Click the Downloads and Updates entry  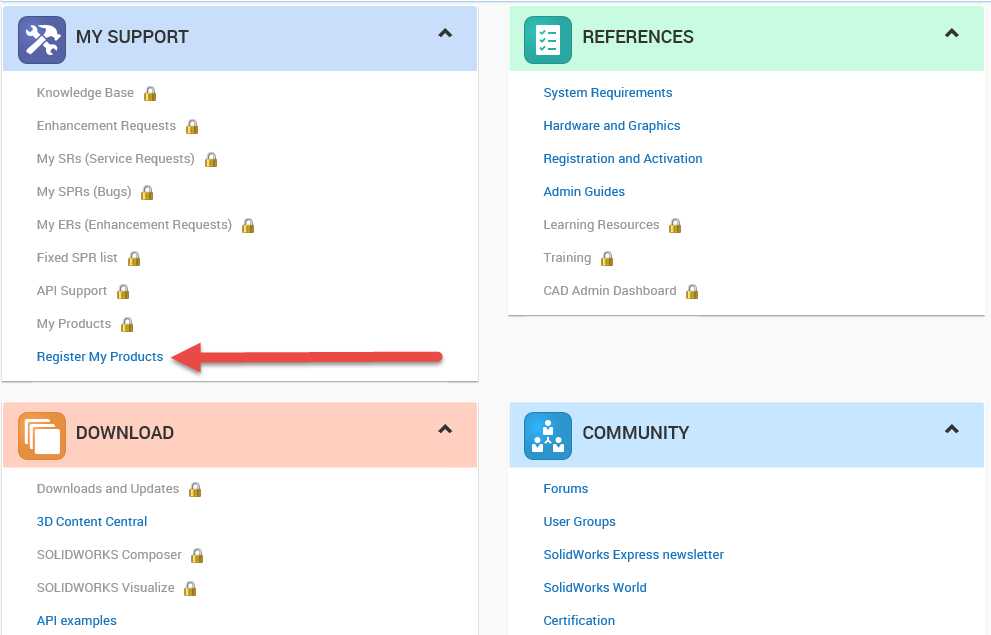coord(108,488)
